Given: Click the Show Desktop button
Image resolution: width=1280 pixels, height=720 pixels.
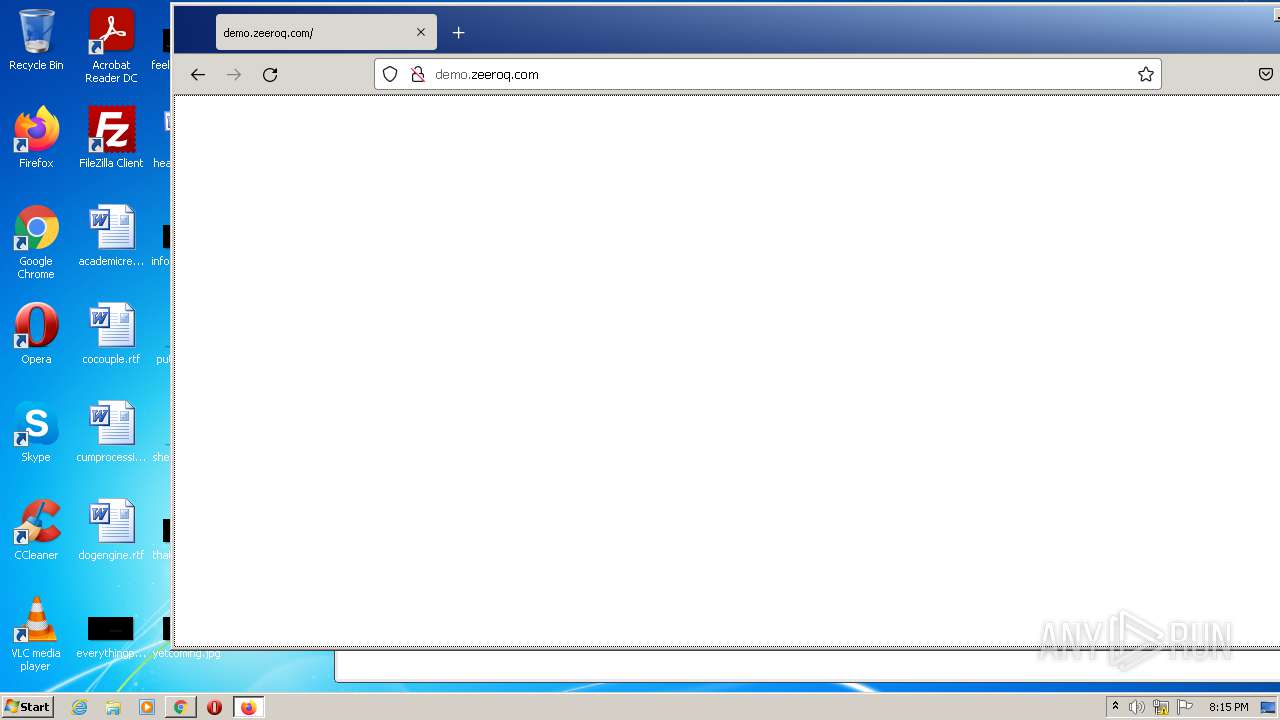Looking at the screenshot, I should 1269,707.
